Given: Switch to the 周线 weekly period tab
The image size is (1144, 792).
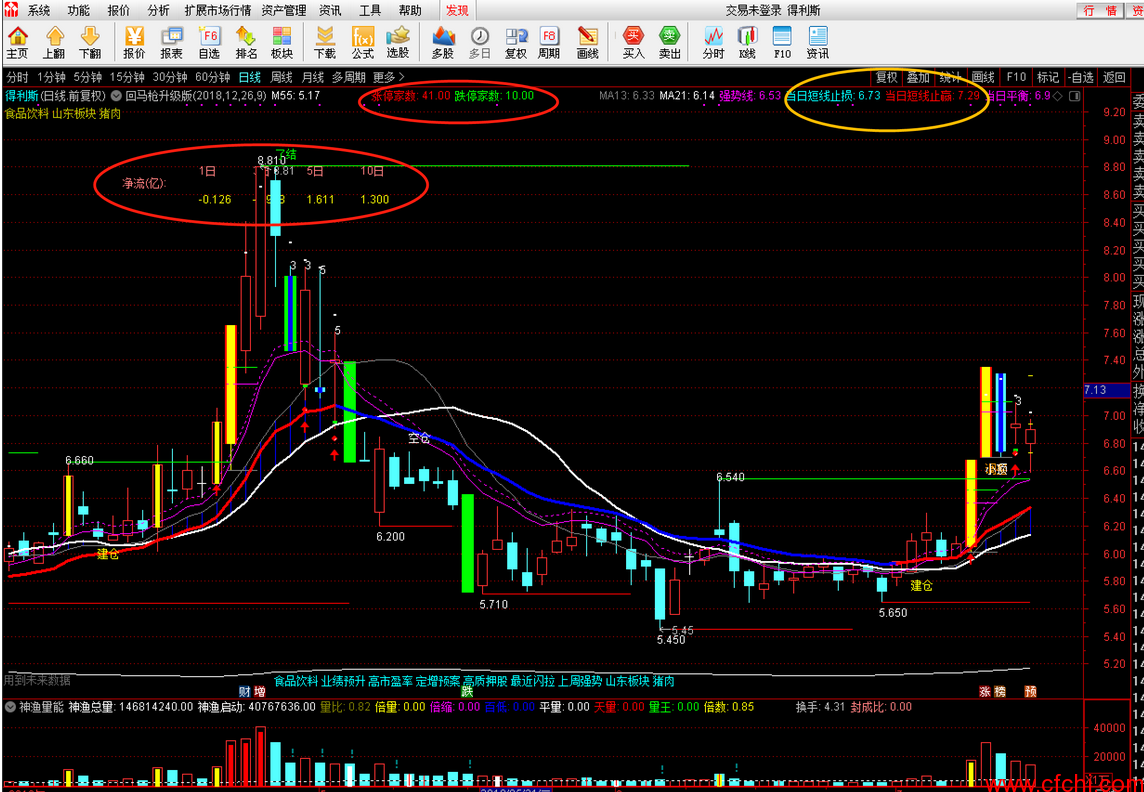Looking at the screenshot, I should (281, 77).
